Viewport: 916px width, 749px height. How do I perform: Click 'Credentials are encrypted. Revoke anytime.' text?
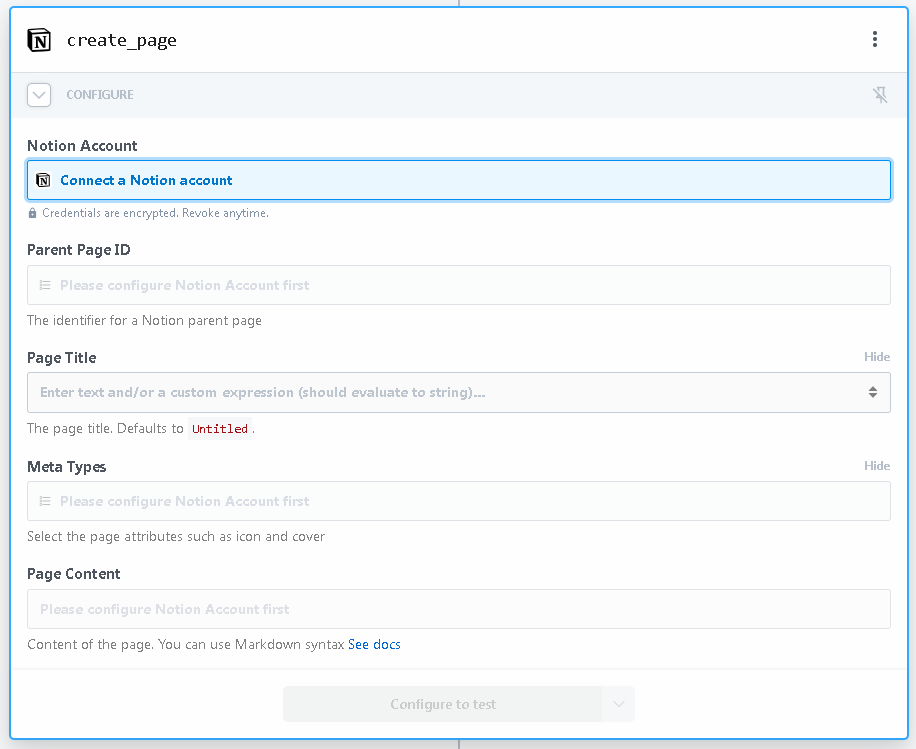[x=155, y=213]
